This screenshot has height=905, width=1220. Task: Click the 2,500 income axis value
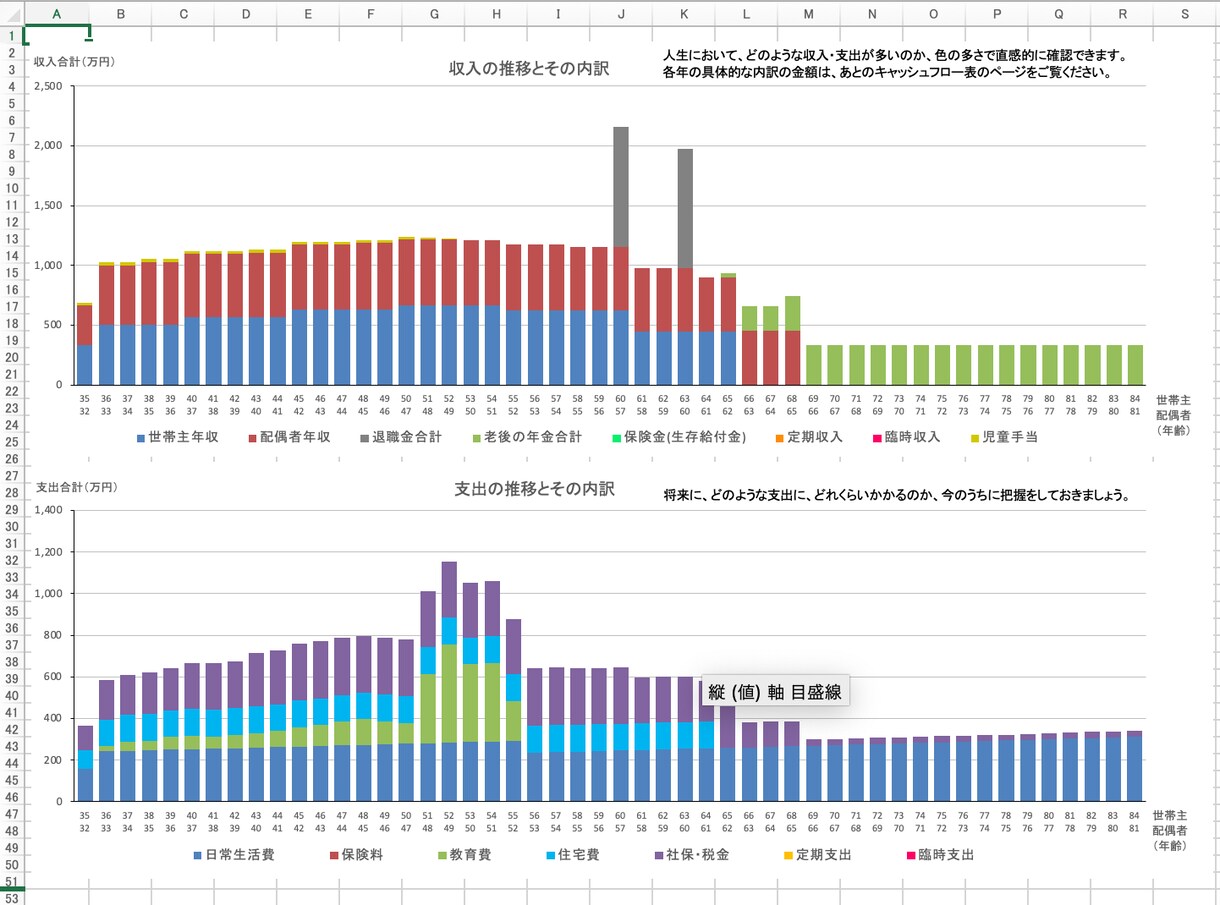coord(47,86)
